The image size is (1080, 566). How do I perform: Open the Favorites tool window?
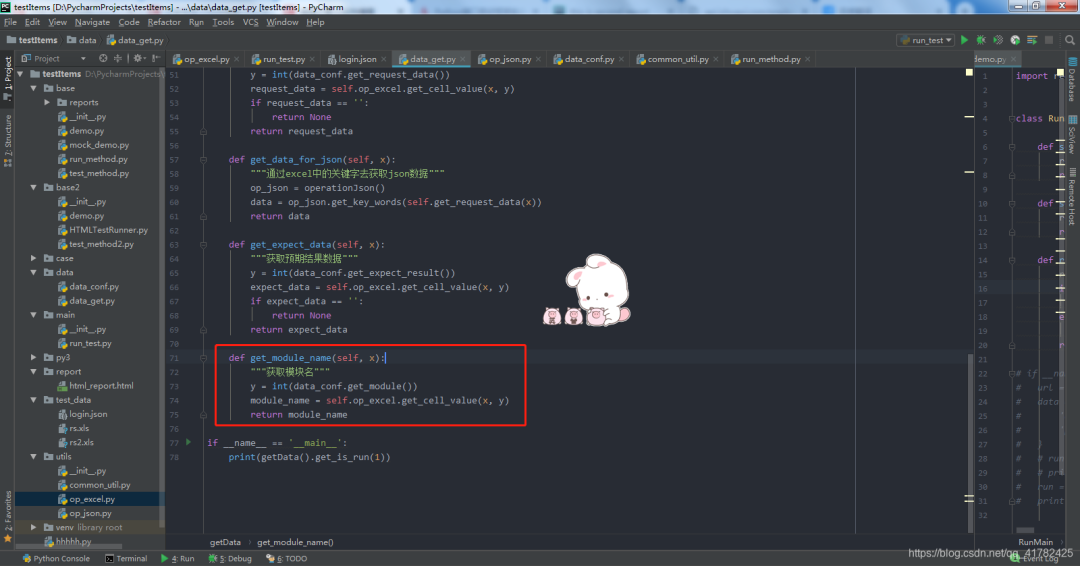8,515
